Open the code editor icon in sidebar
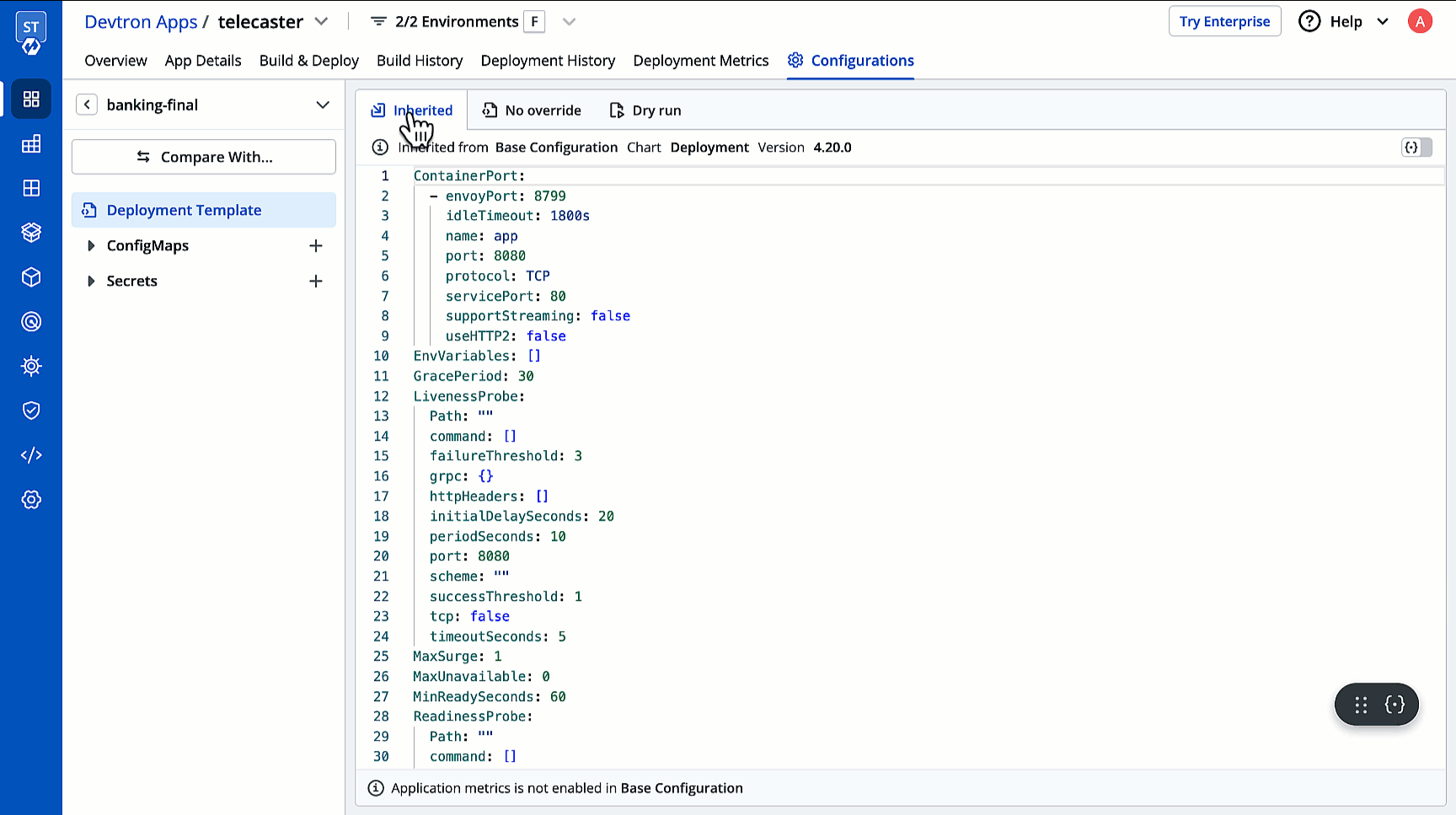Screen dimensions: 1456x815 click(31, 455)
